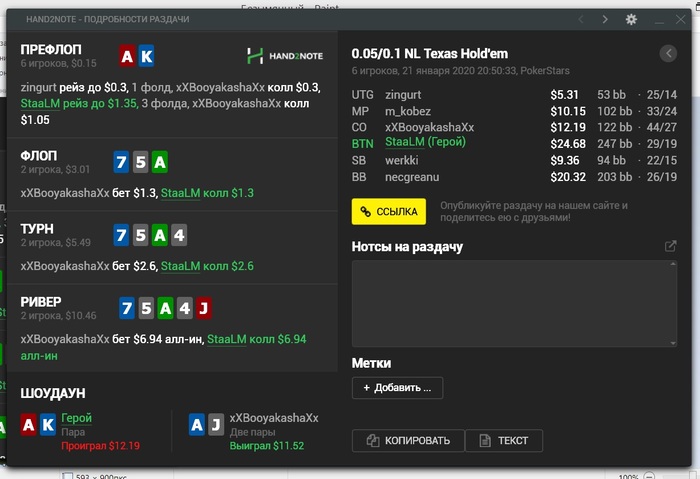
Task: Click xXBooyakashaXx's showdown Jack card
Action: click(x=216, y=425)
